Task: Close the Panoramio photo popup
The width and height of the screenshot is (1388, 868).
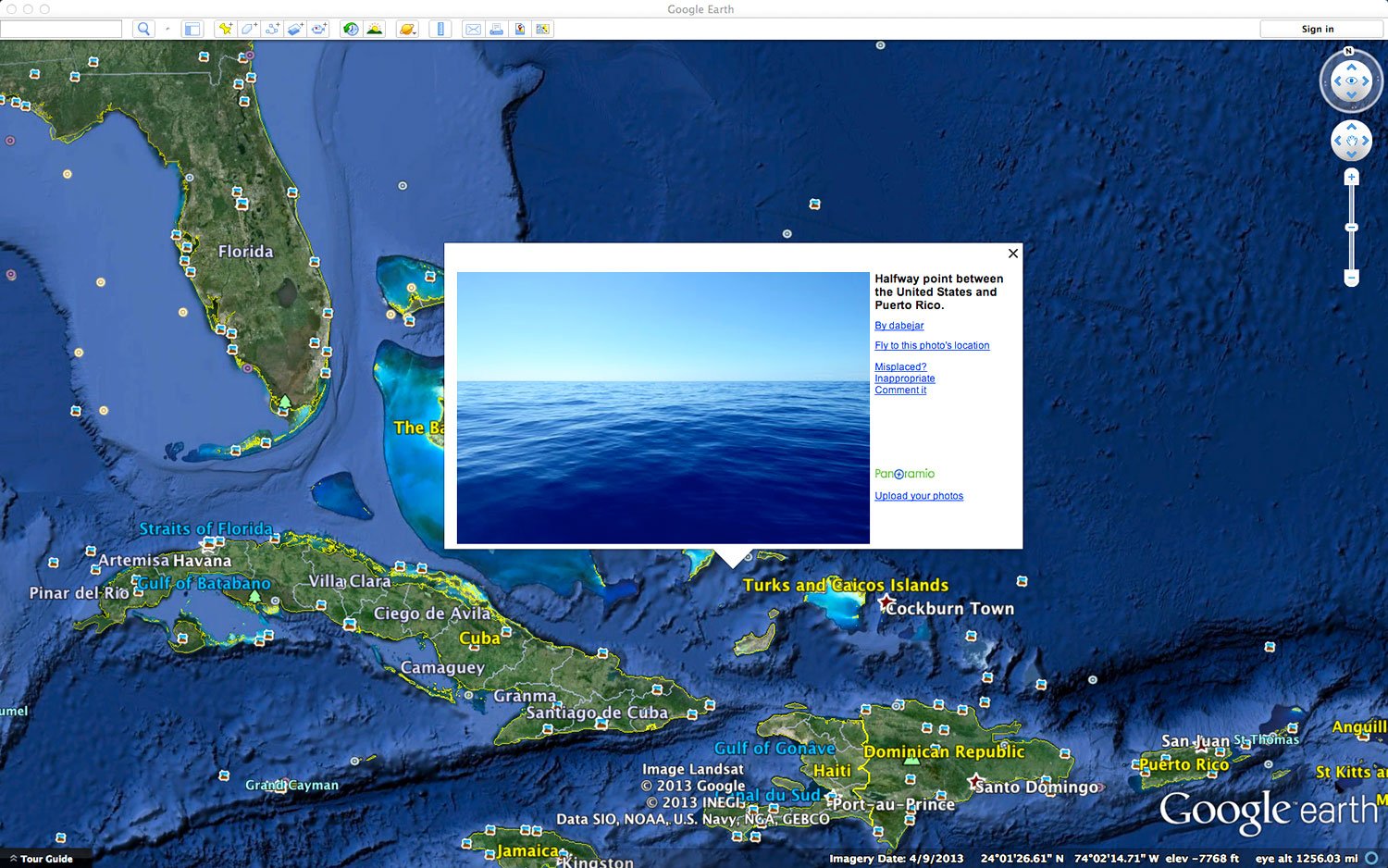Action: coord(1013,254)
